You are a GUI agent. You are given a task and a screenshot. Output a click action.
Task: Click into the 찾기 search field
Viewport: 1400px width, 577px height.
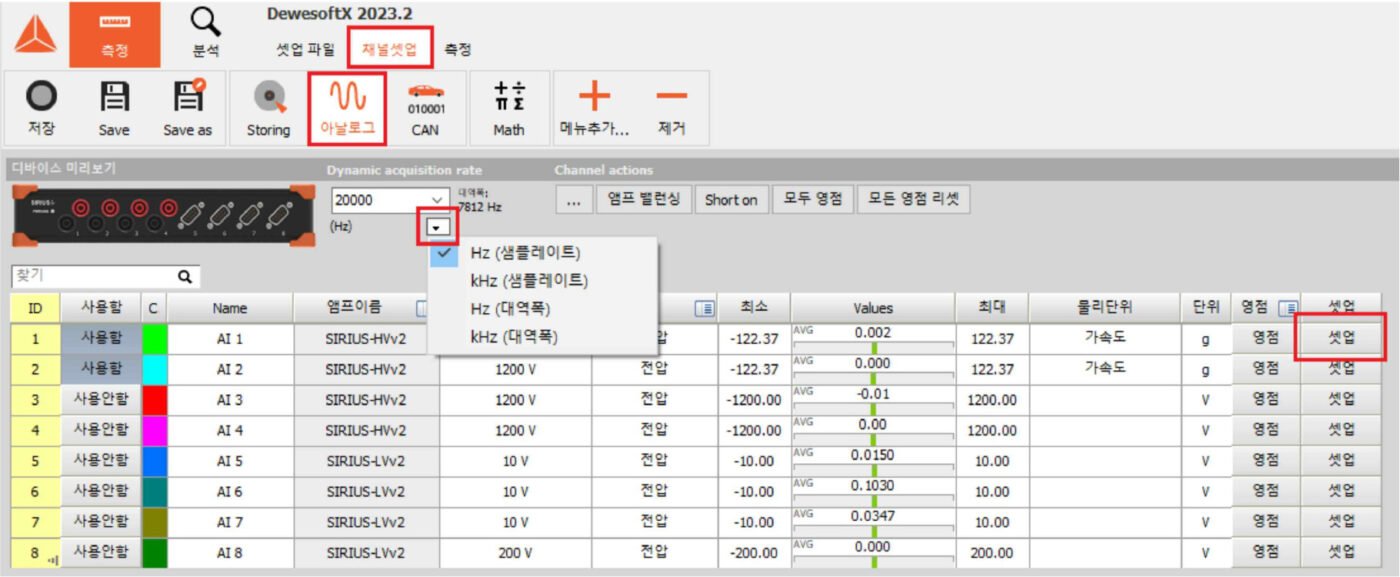pyautogui.click(x=92, y=276)
